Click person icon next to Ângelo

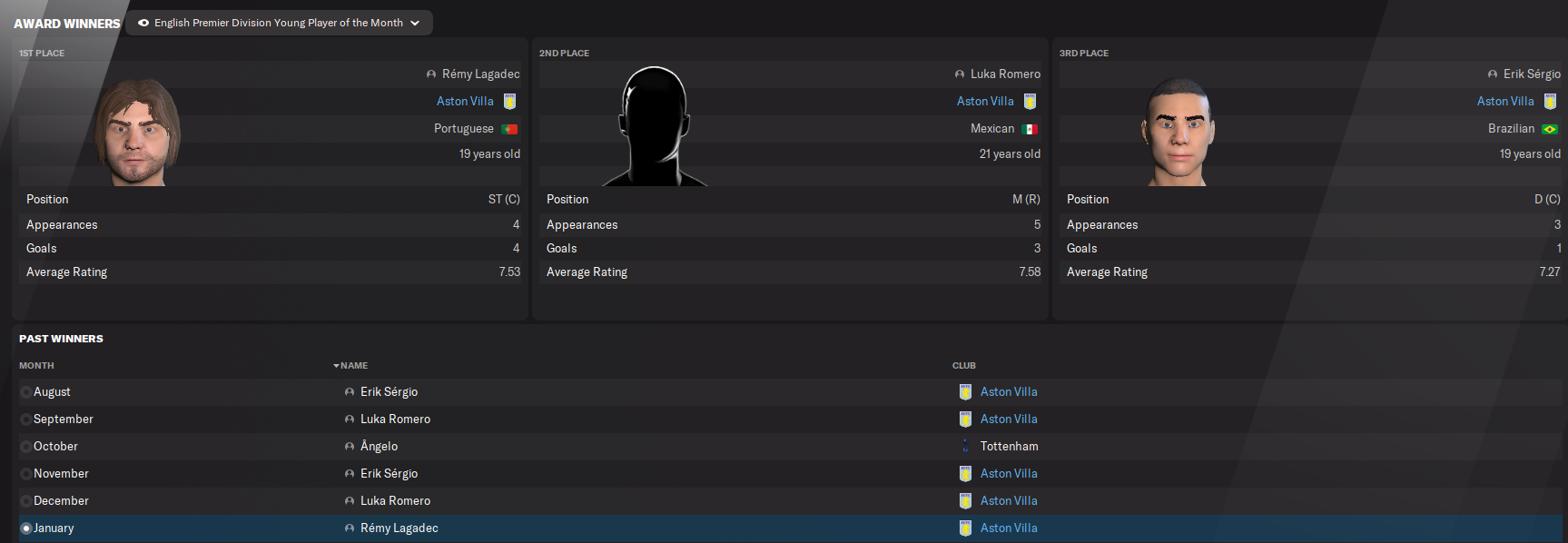(x=350, y=447)
